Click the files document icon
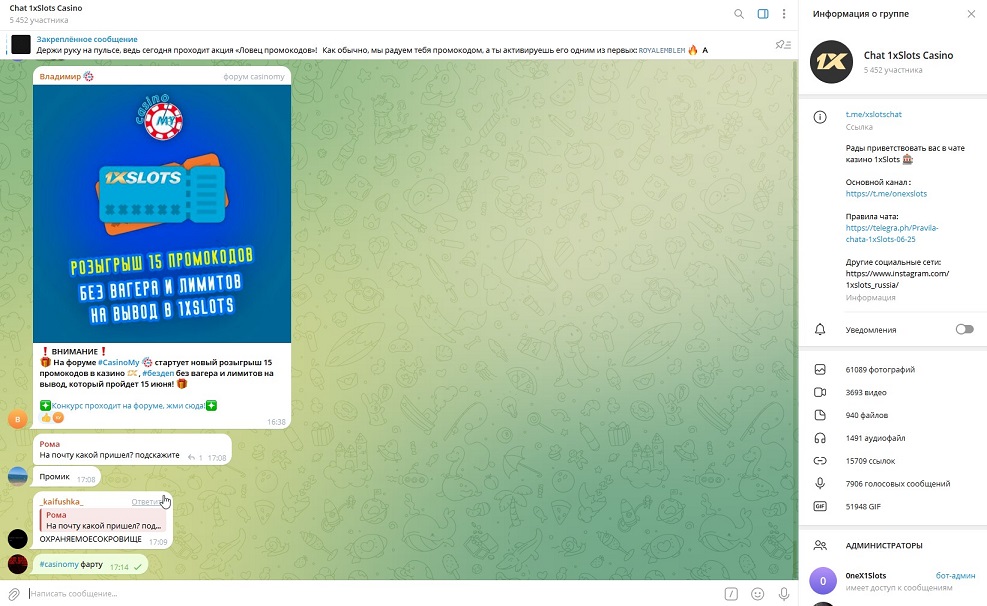Viewport: 987px width, 606px height. tap(820, 415)
